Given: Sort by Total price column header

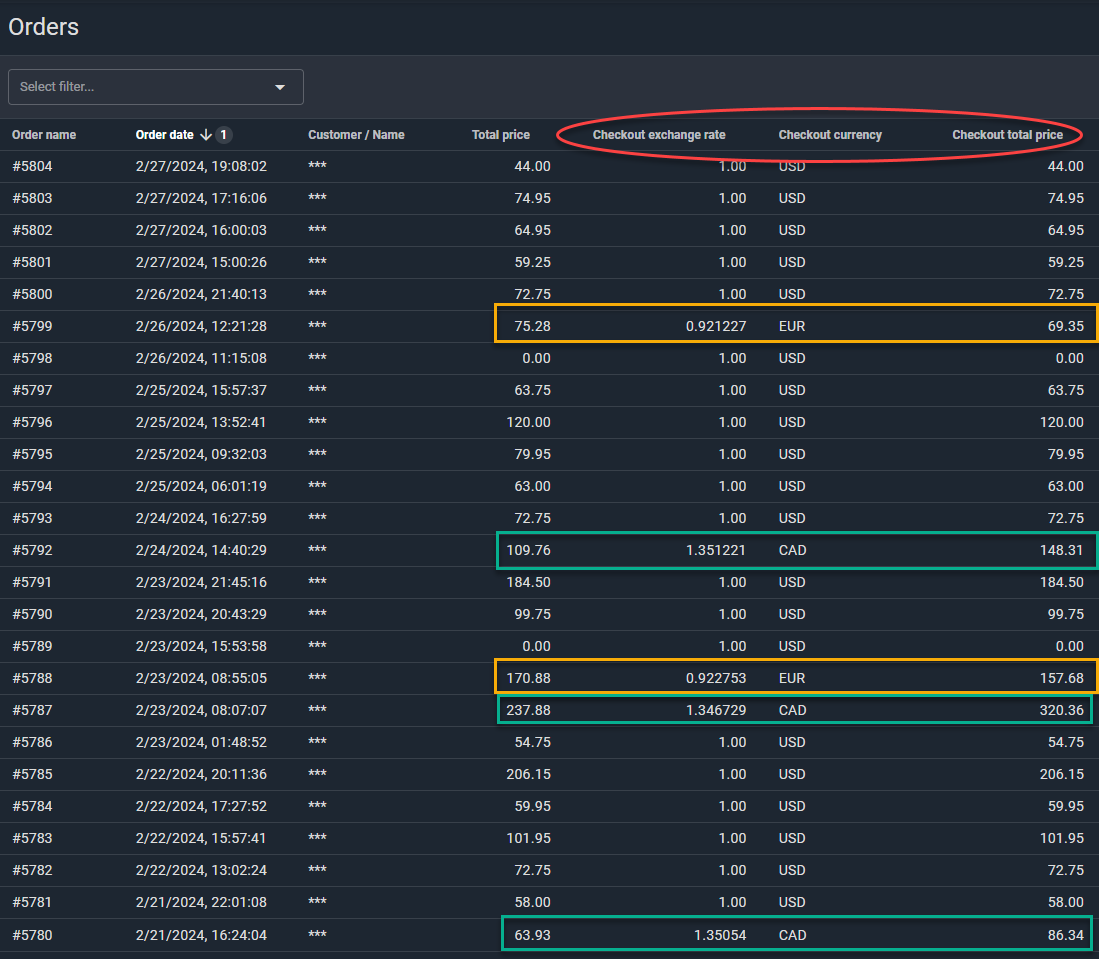Looking at the screenshot, I should coord(500,135).
